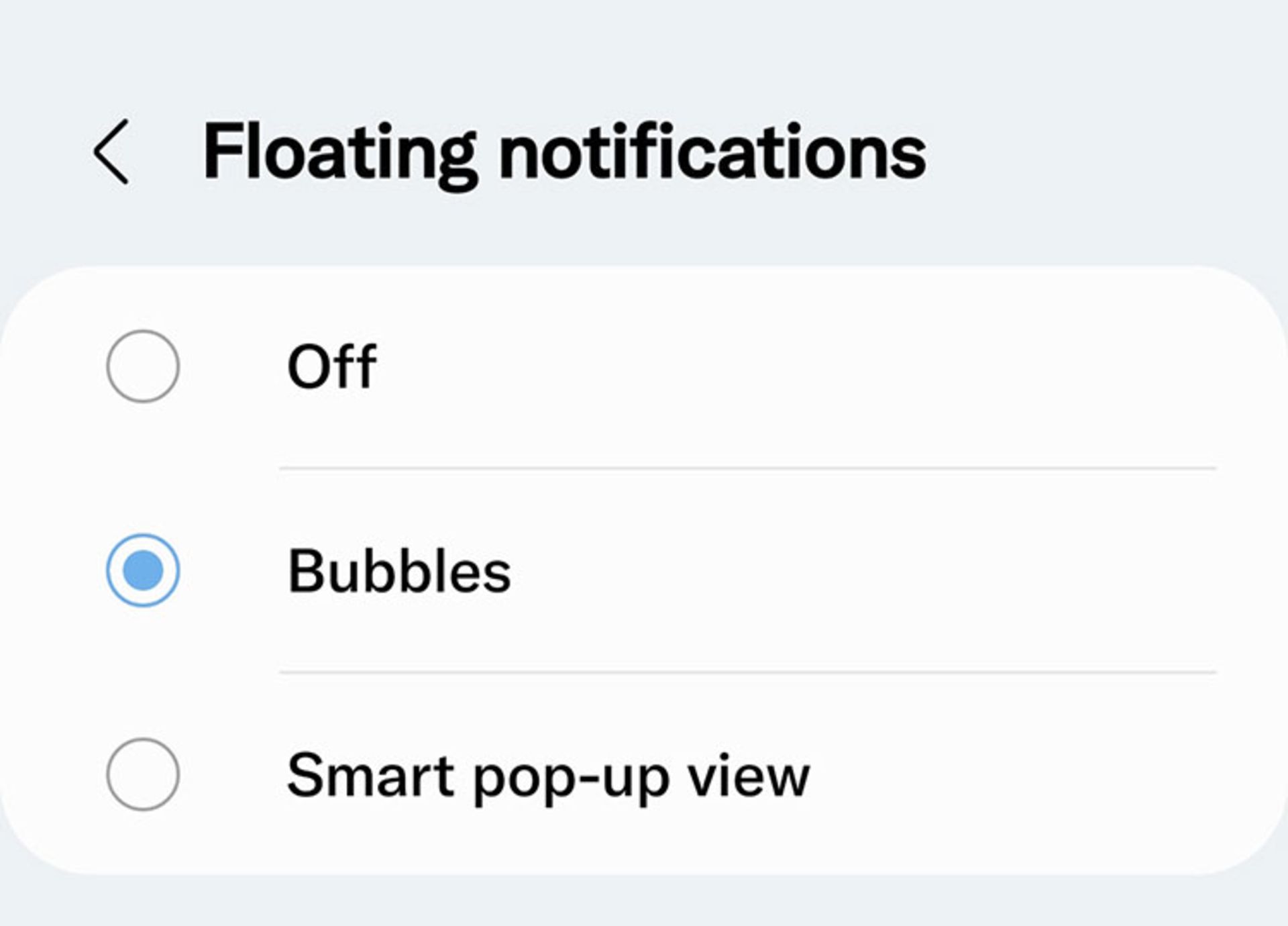Select the Off radio button
The width and height of the screenshot is (1288, 926).
[143, 366]
